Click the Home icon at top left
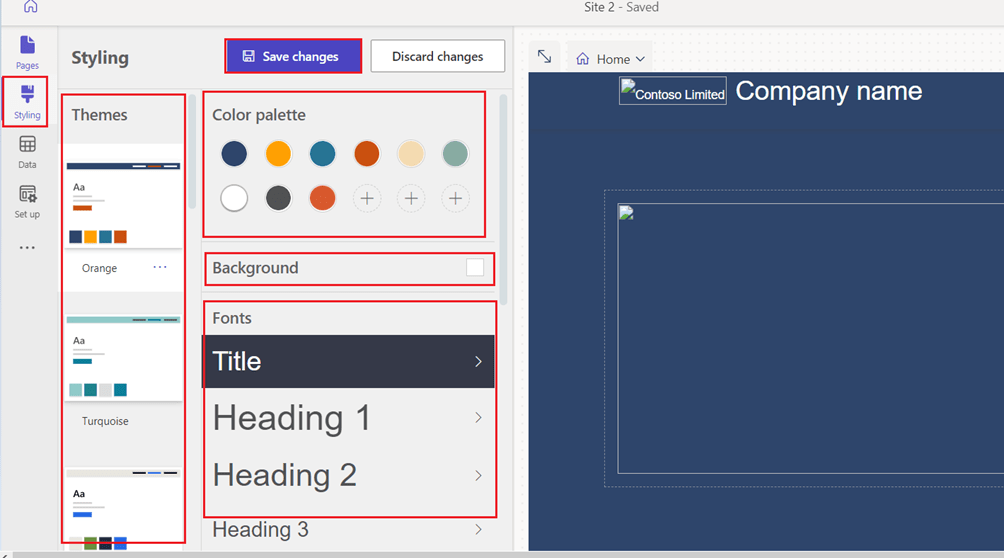 coord(31,7)
